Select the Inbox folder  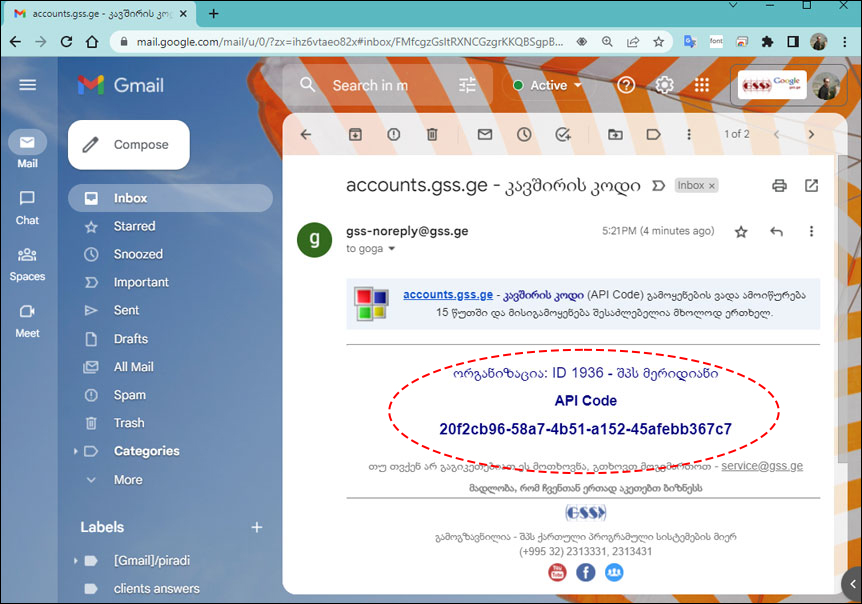[170, 198]
